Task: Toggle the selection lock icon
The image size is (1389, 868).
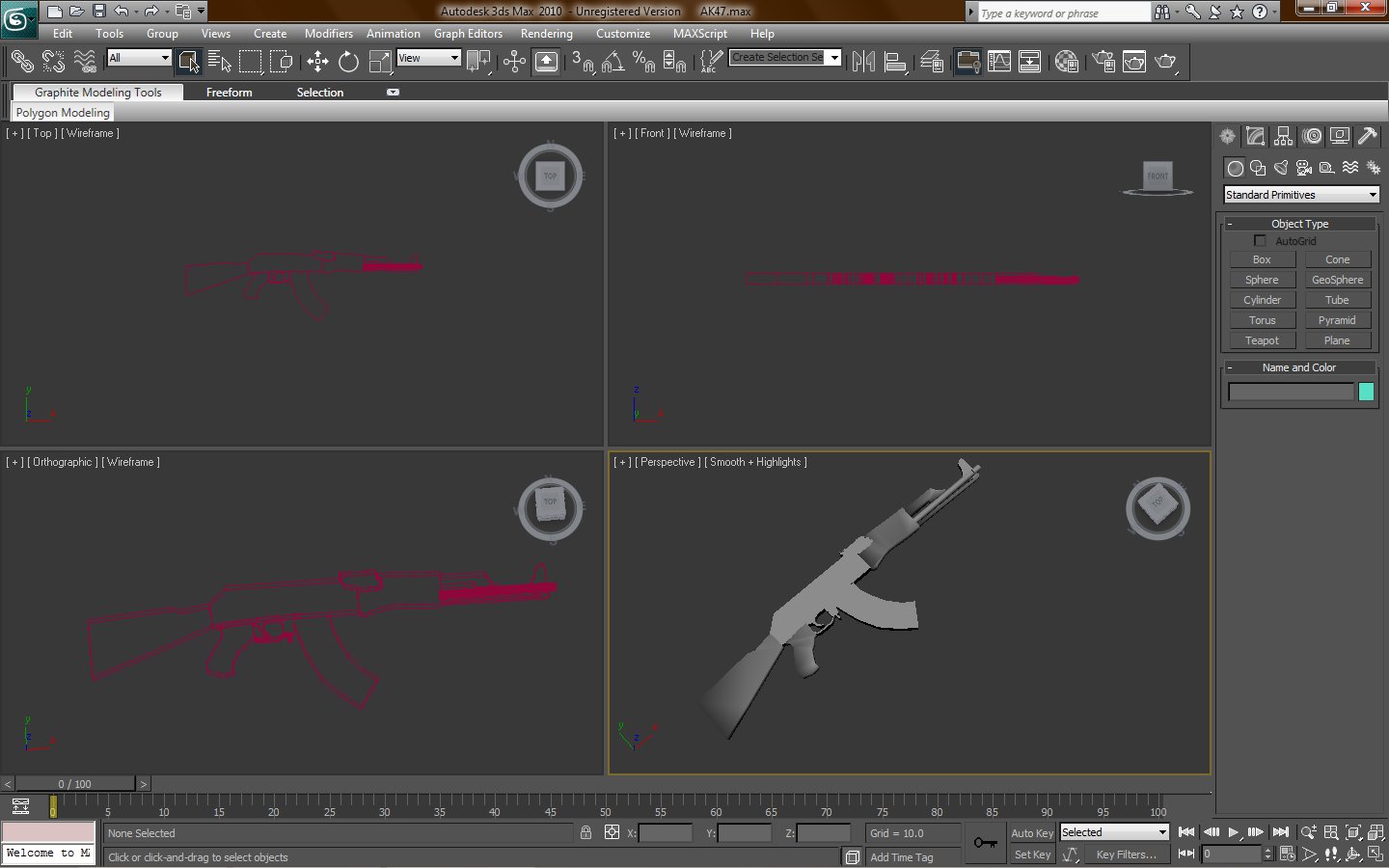Action: pyautogui.click(x=586, y=832)
